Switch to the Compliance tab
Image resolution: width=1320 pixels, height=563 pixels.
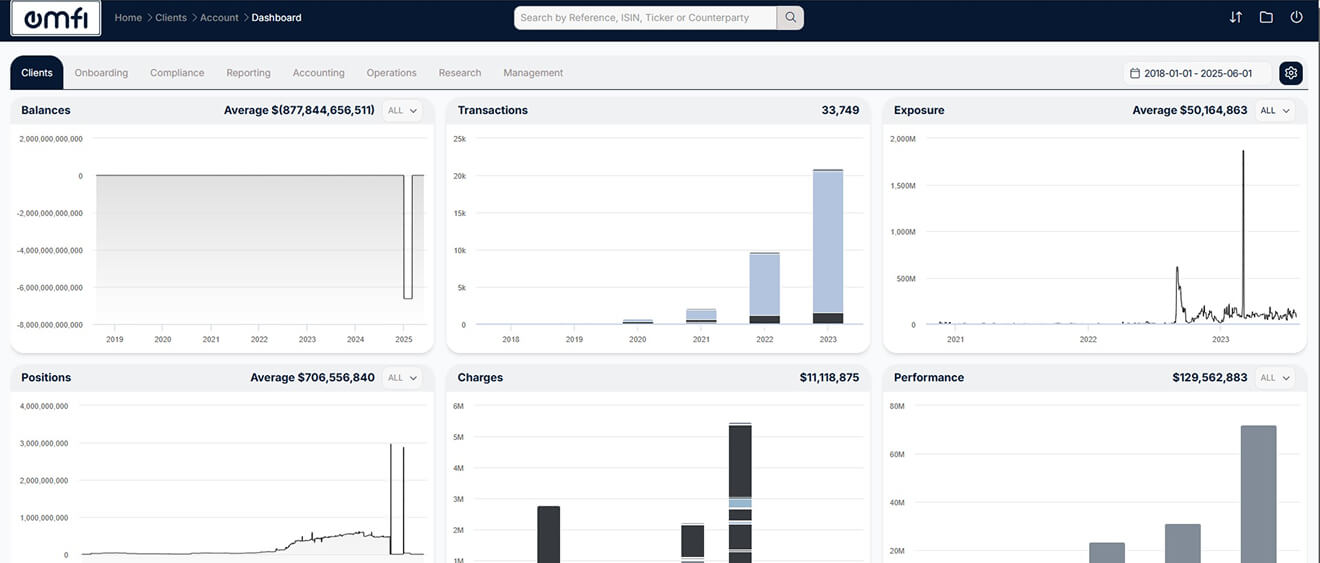tap(177, 73)
